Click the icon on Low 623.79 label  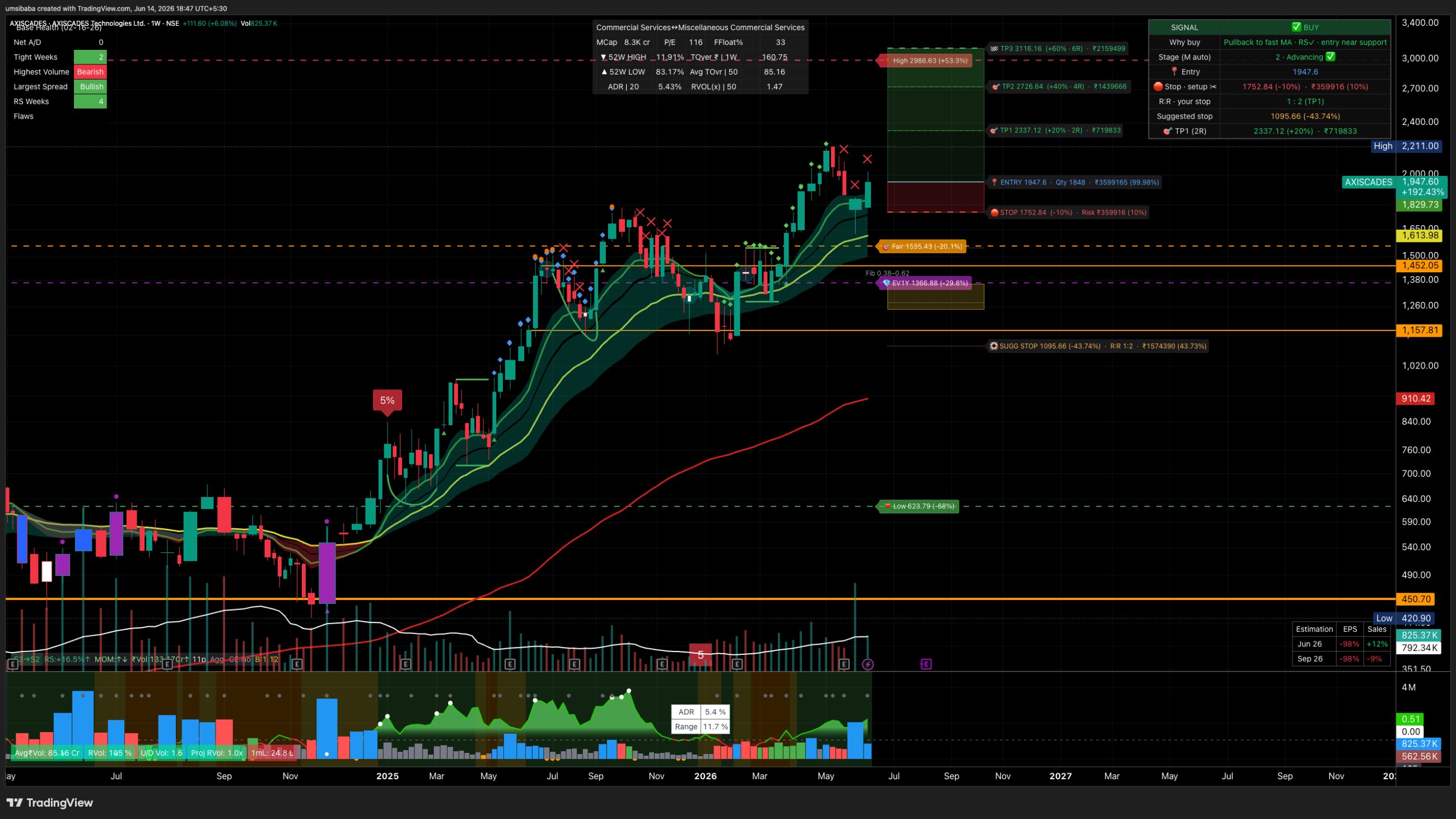coord(888,506)
